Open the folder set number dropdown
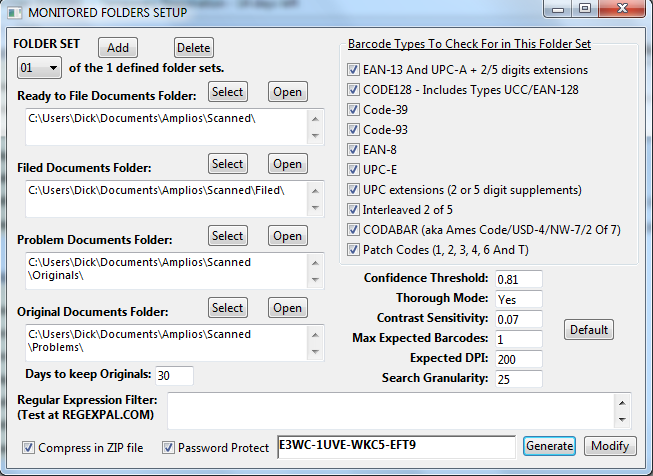Image resolution: width=653 pixels, height=476 pixels. [40, 68]
